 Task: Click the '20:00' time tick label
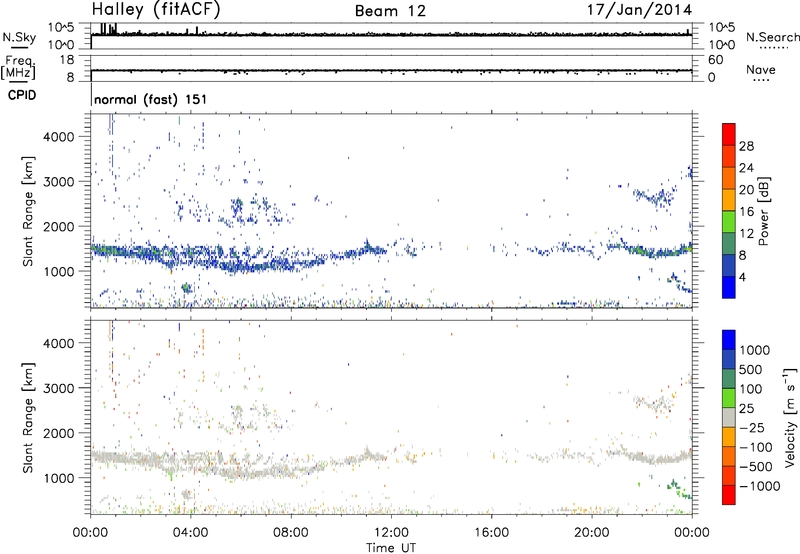click(x=591, y=533)
